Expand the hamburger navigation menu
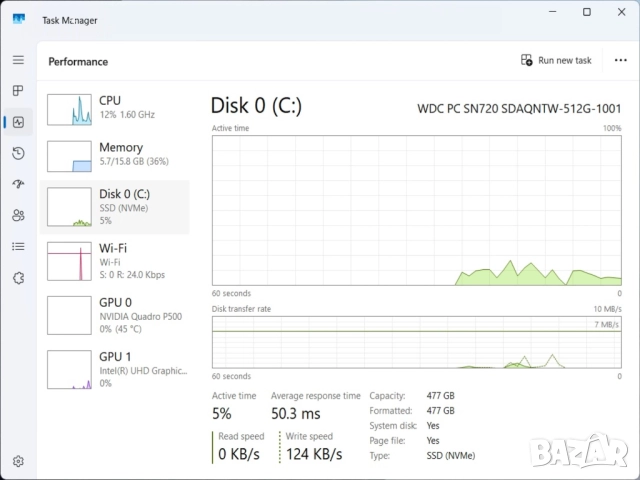 pos(18,60)
